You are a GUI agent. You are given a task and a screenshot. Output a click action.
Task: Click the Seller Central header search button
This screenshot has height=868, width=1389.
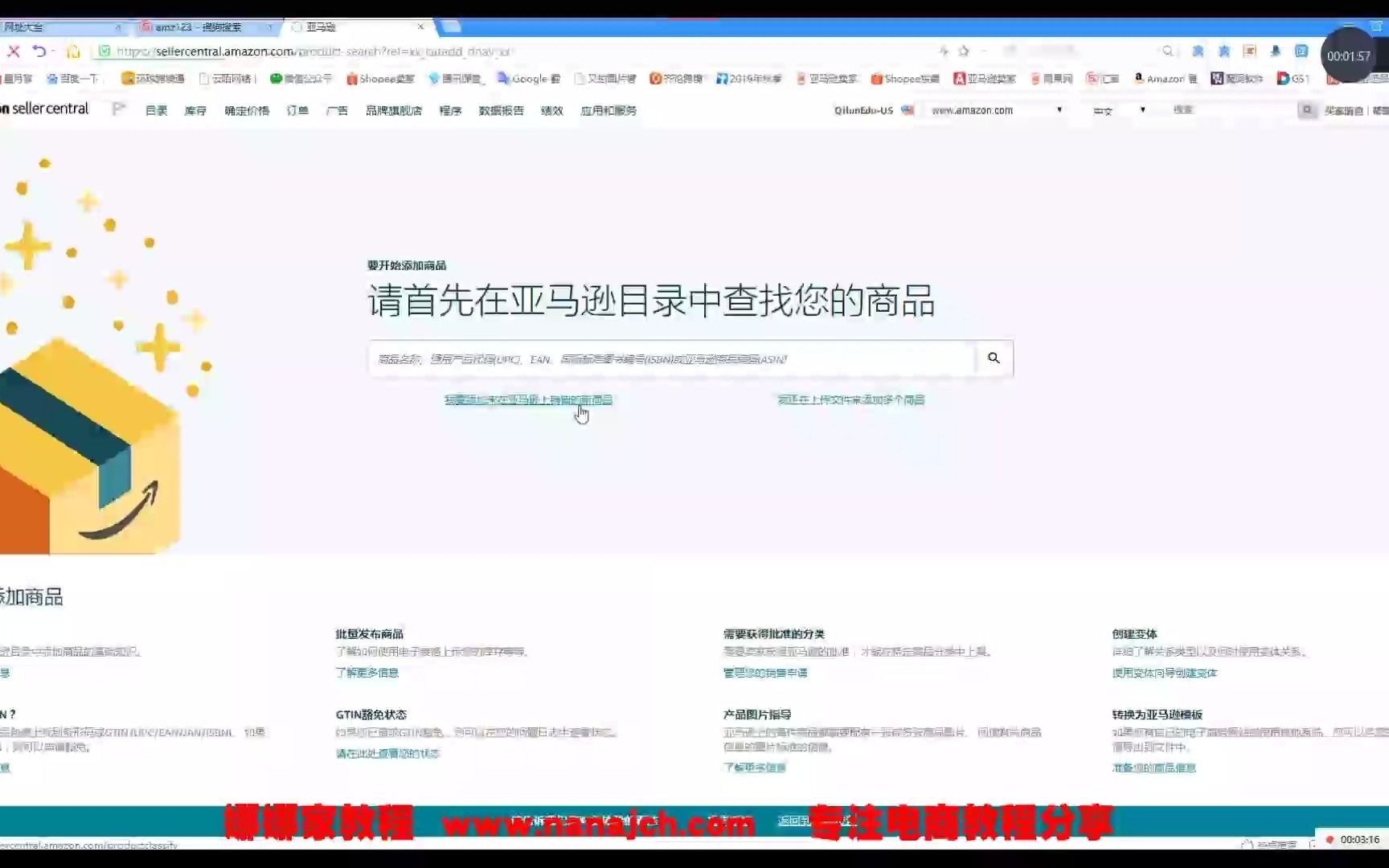click(x=1307, y=110)
